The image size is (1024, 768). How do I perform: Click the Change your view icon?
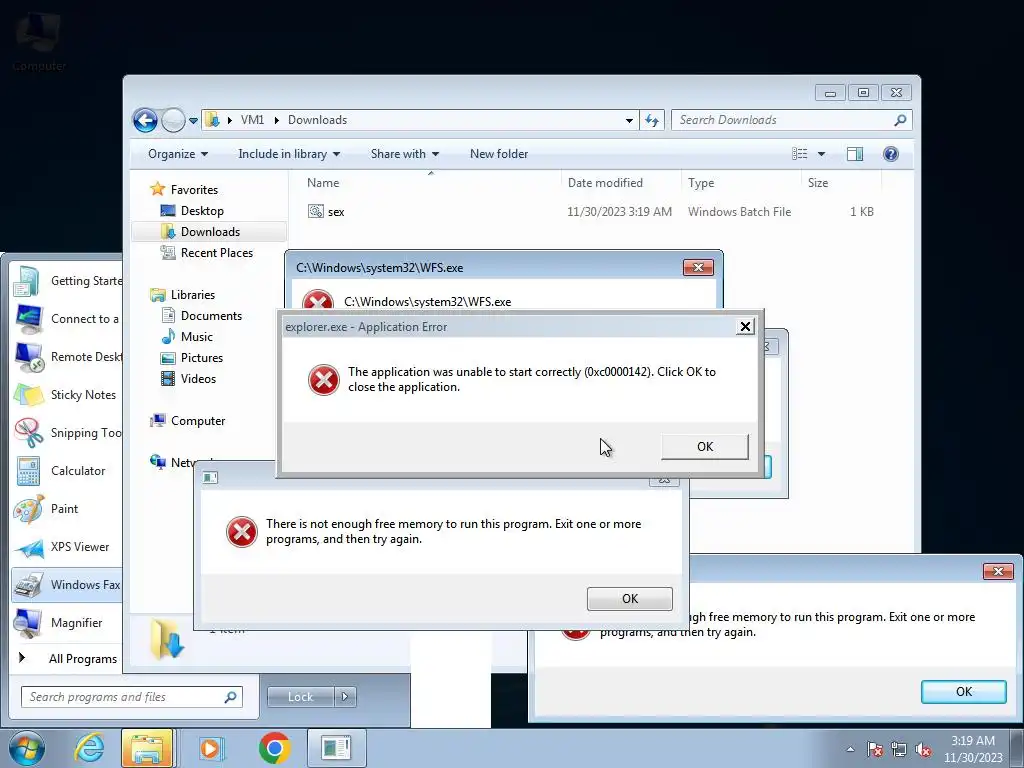click(800, 154)
